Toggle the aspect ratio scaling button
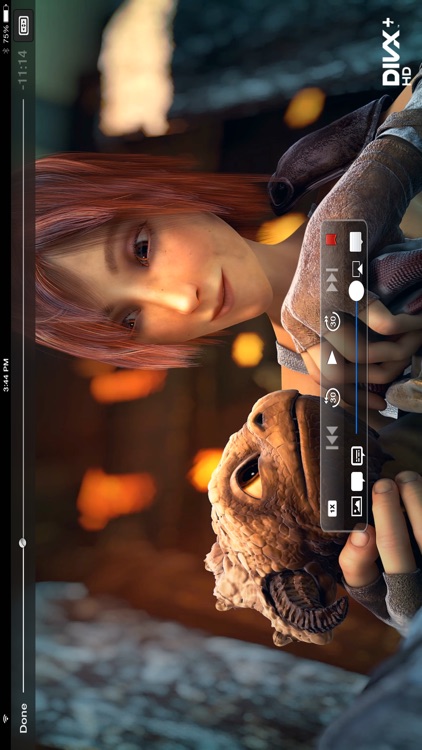This screenshot has height=750, width=422. click(23, 27)
